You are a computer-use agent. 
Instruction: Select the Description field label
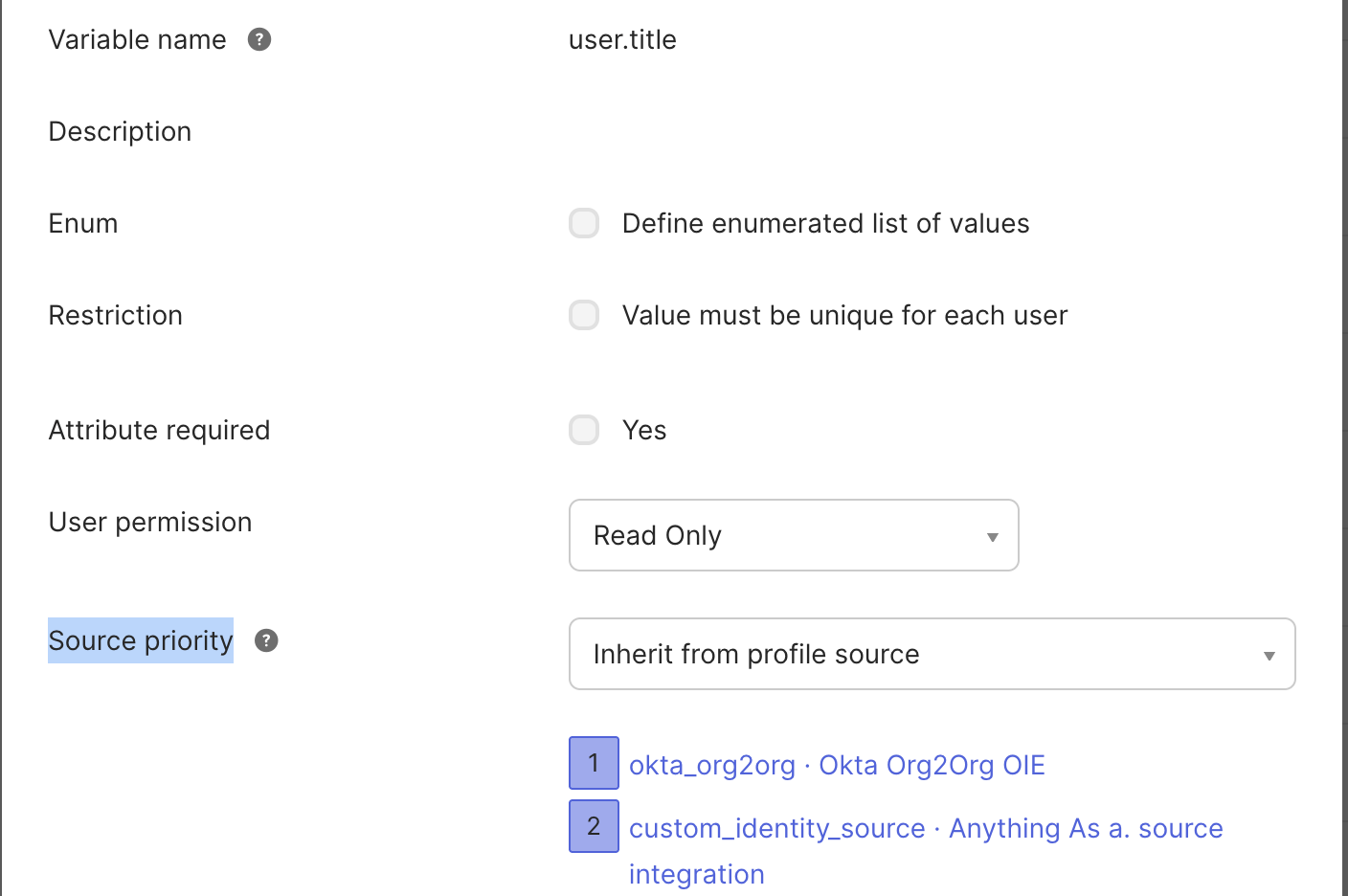click(x=120, y=131)
